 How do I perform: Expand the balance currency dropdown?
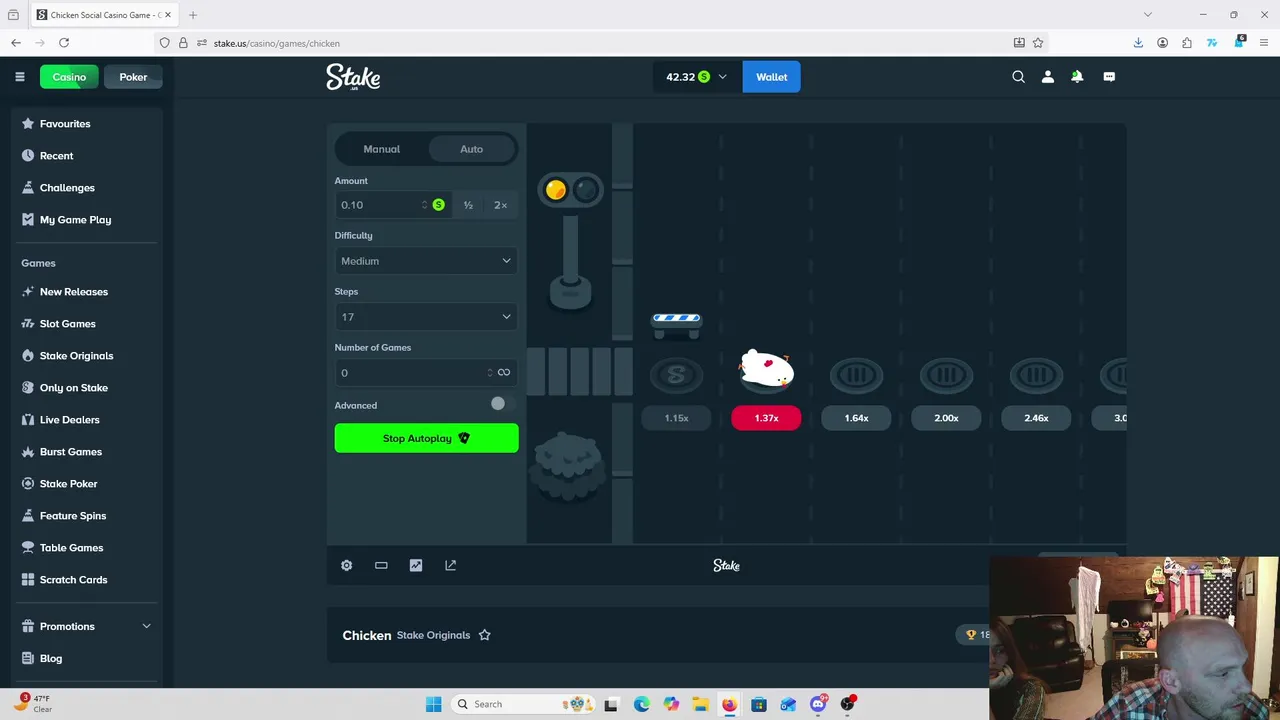[722, 77]
